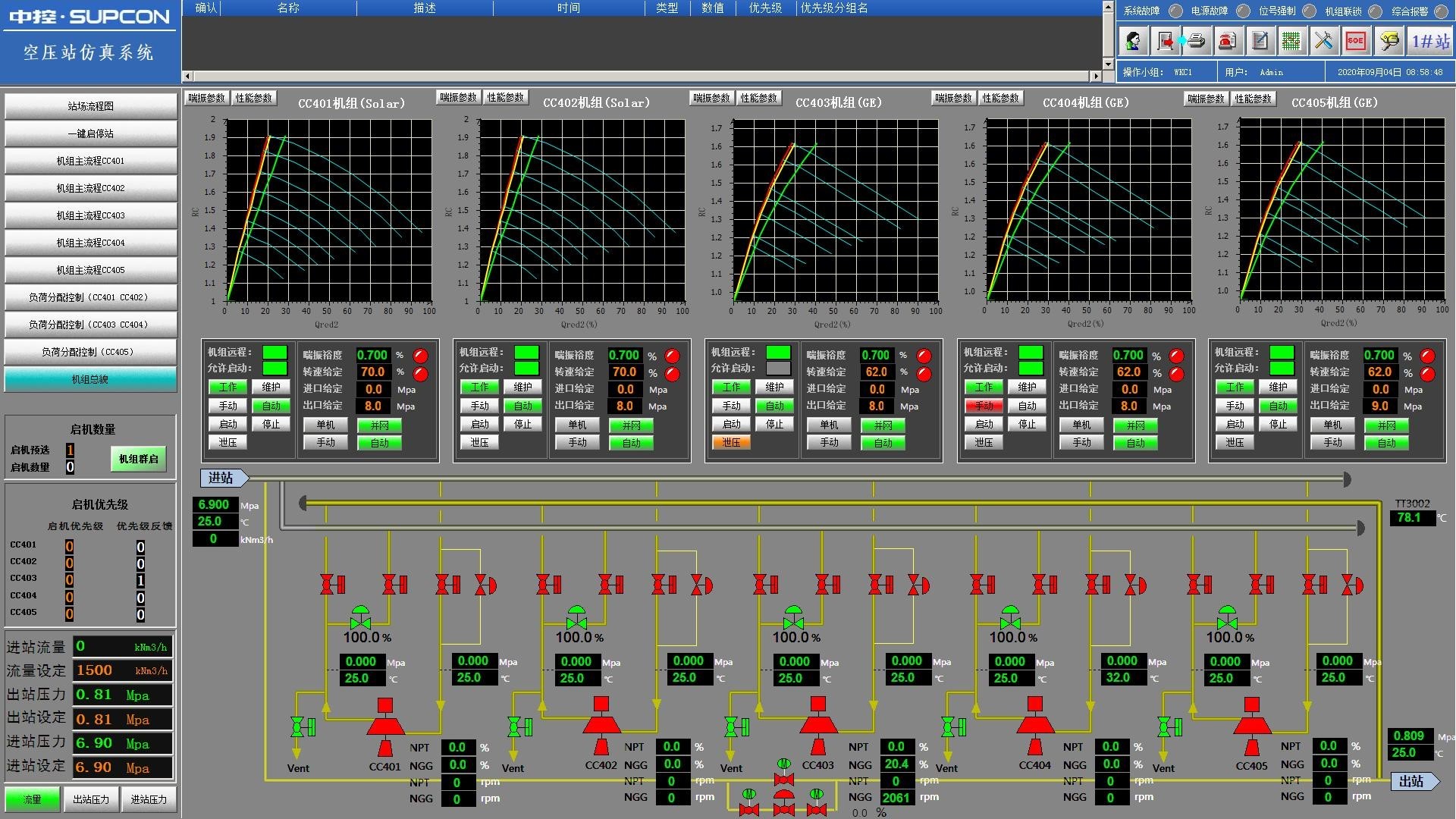Open CC405 喘振参数 tab

[x=1207, y=99]
